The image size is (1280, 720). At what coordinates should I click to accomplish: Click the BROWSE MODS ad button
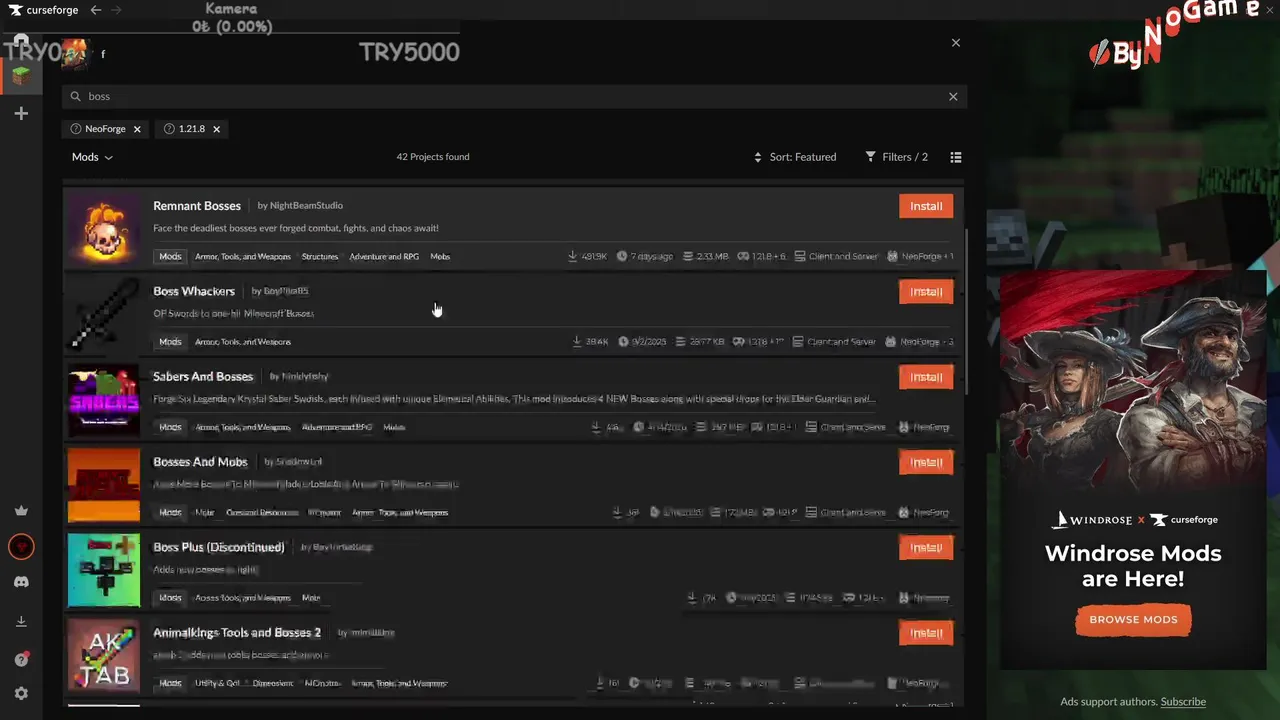coord(1133,620)
